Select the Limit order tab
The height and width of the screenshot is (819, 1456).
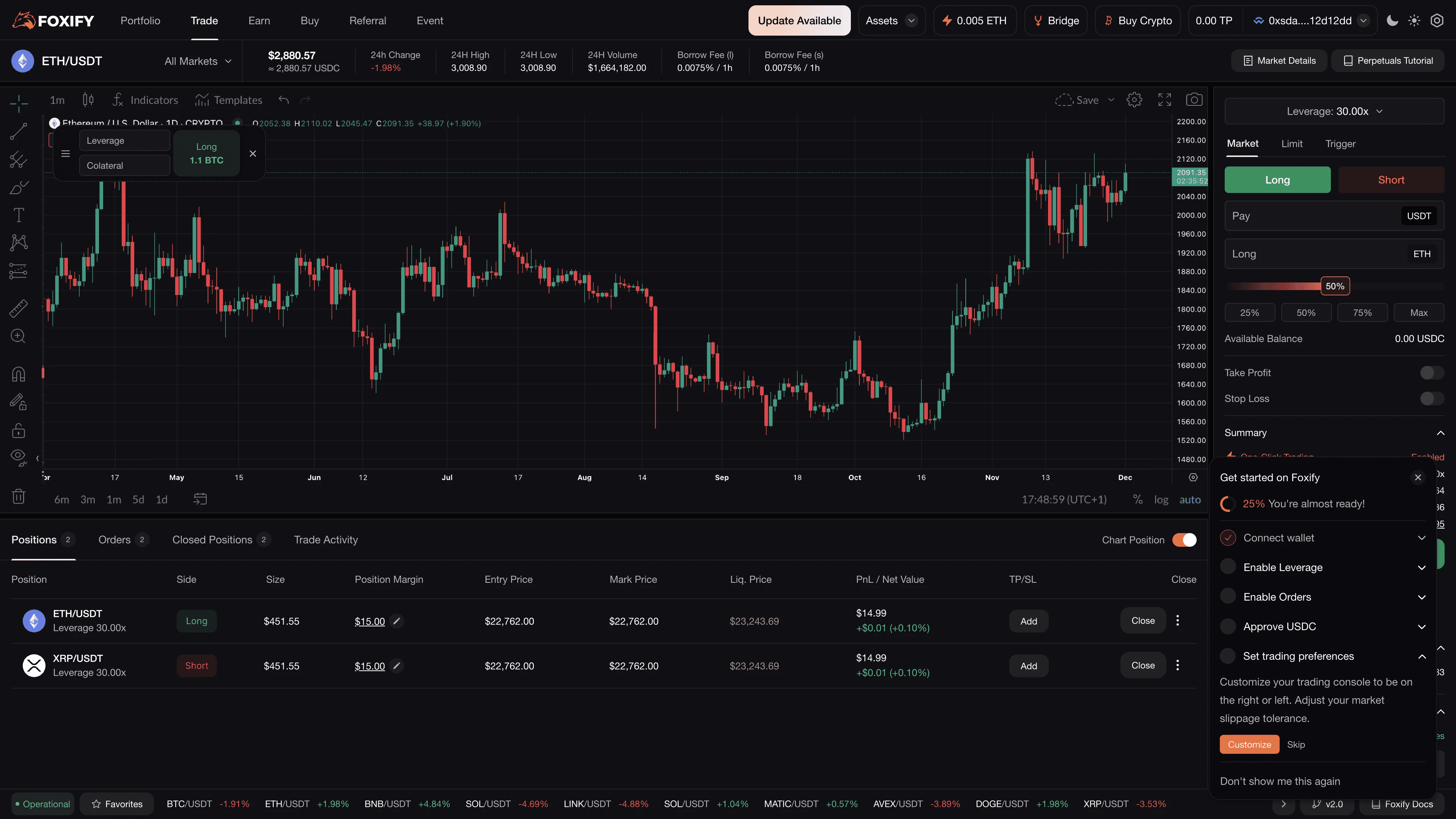1291,144
